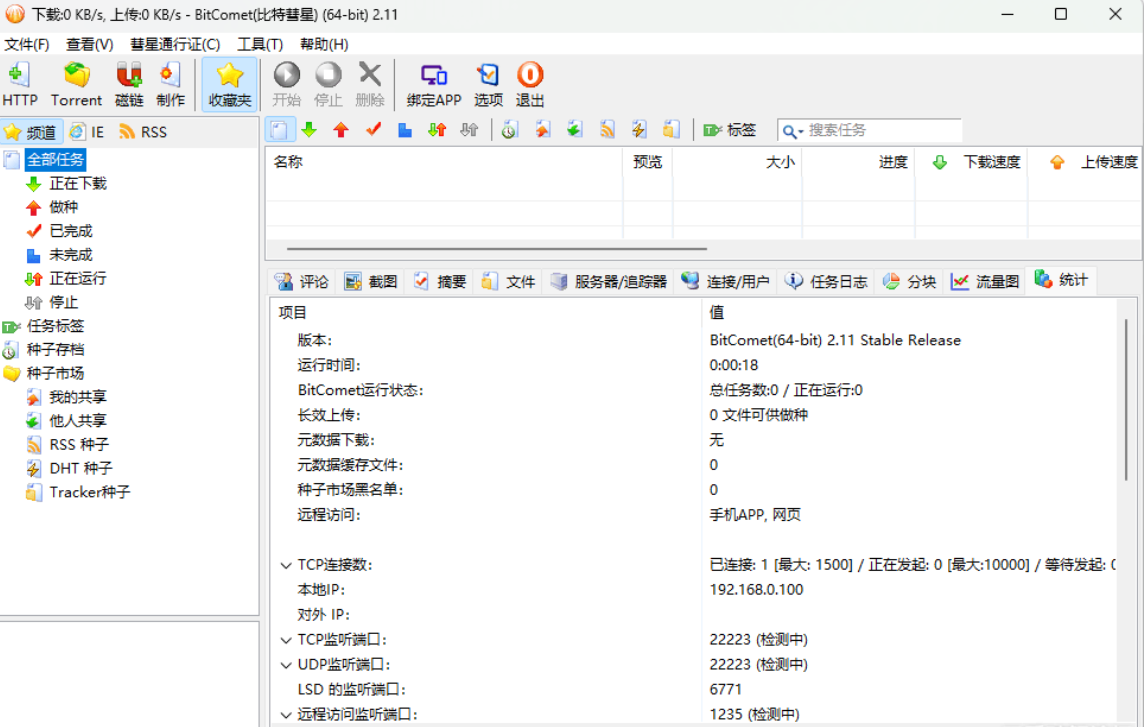Screen dimensions: 1144x727
Task: Select 正在运行 in the sidebar tree
Action: (78, 279)
